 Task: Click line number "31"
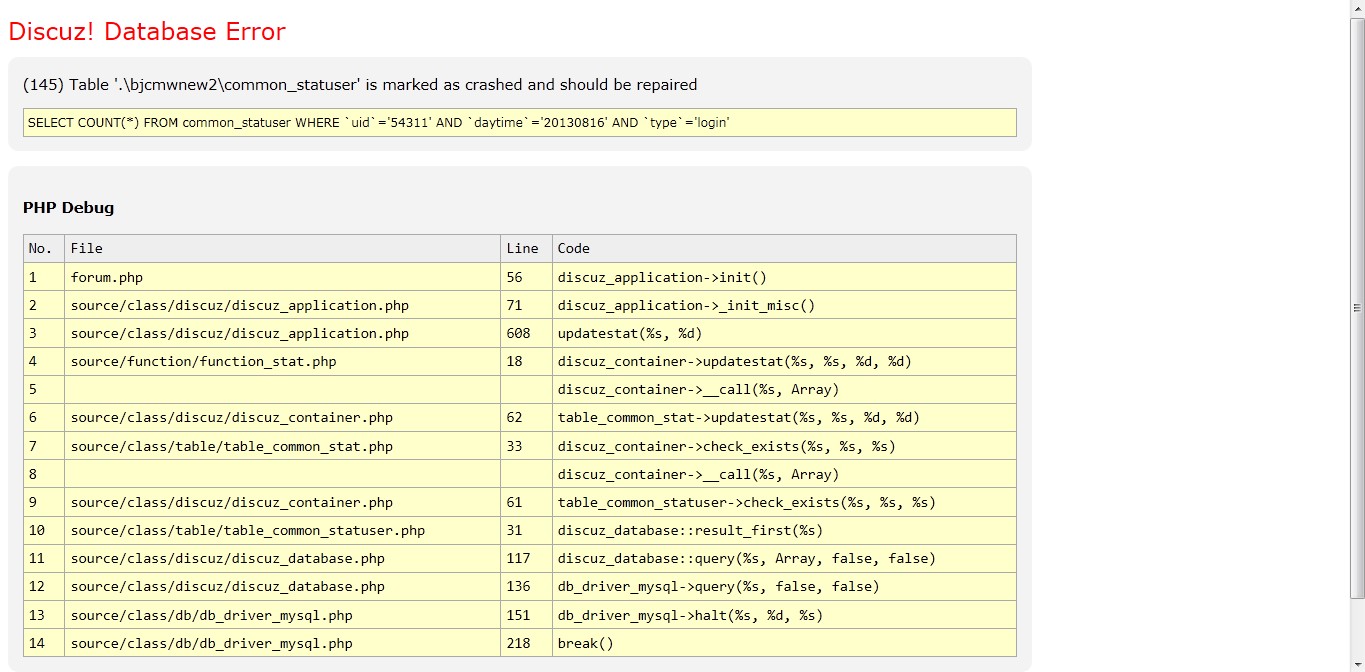(526, 530)
